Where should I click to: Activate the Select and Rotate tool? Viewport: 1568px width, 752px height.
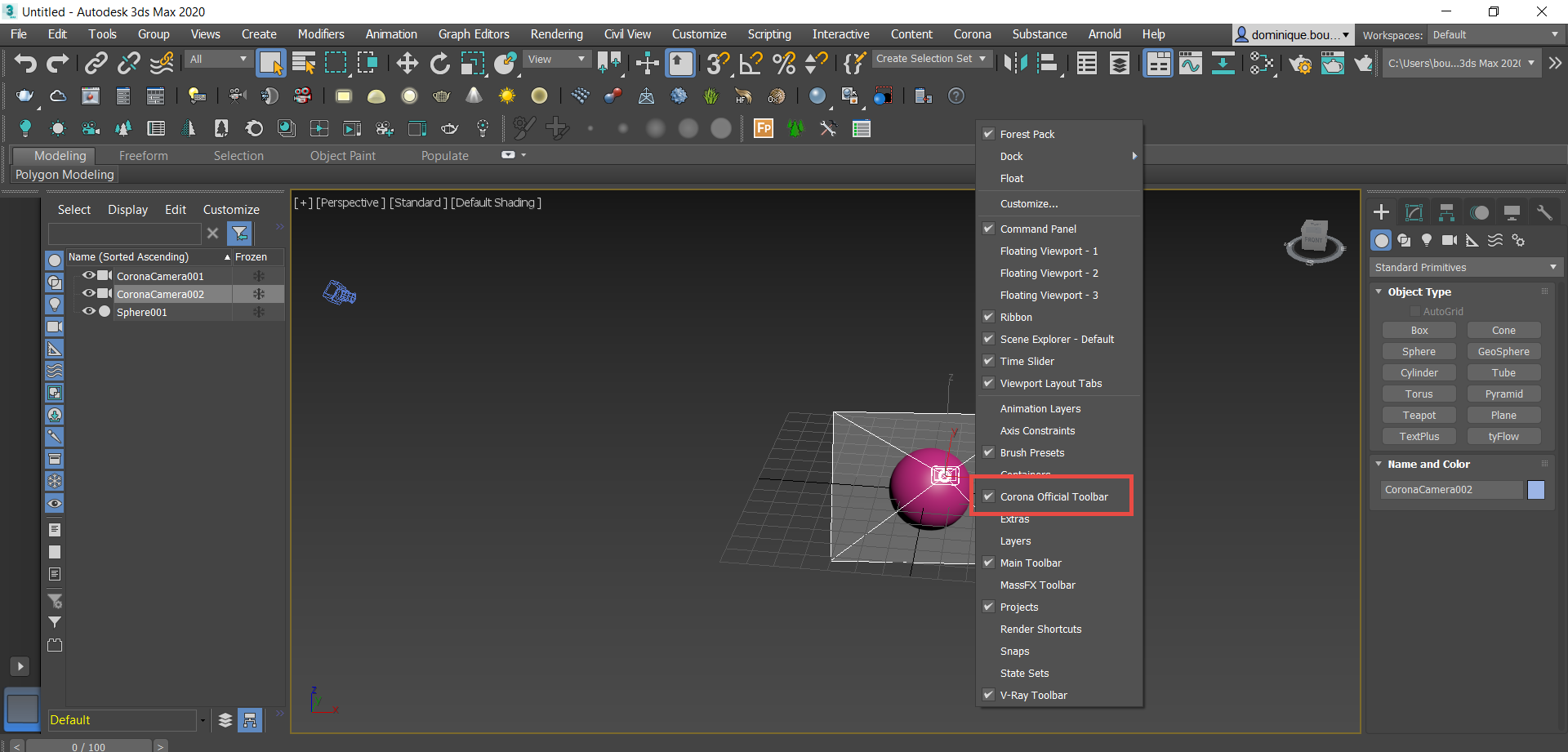439,63
